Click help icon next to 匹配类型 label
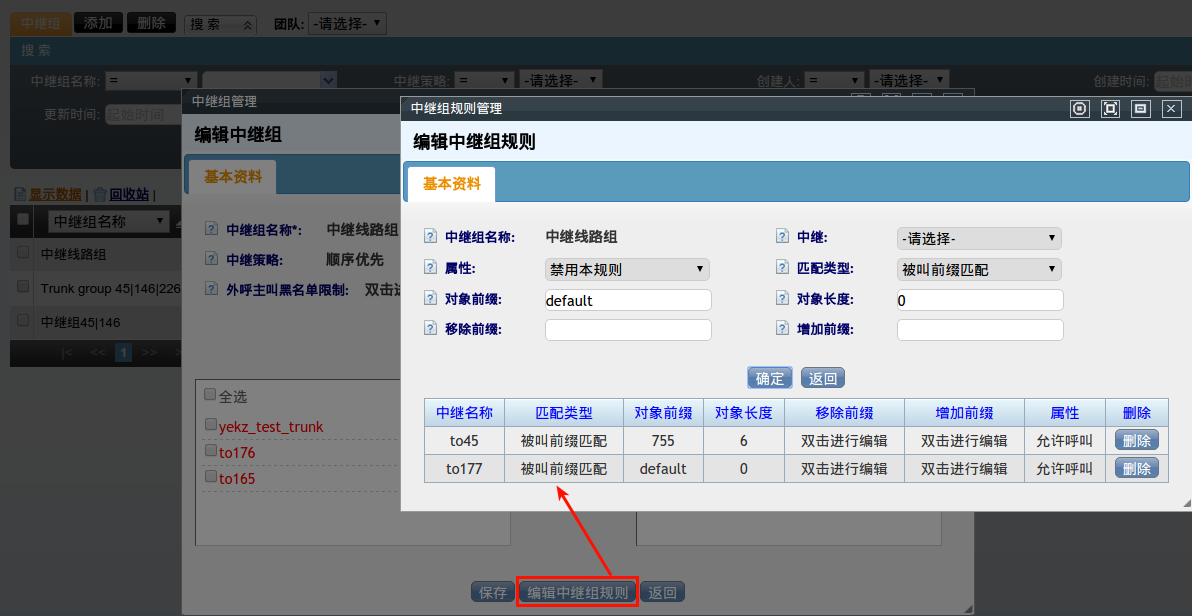The width and height of the screenshot is (1192, 616). (x=783, y=269)
